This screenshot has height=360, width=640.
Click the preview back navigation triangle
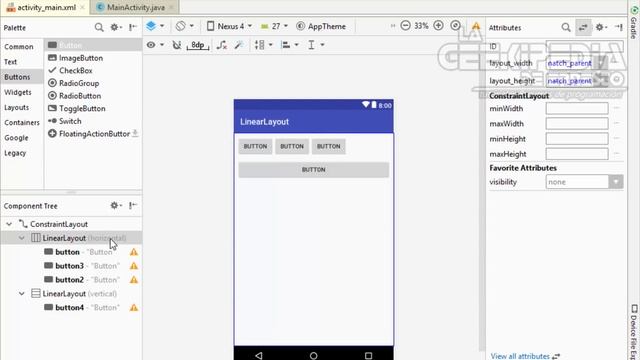(x=259, y=356)
